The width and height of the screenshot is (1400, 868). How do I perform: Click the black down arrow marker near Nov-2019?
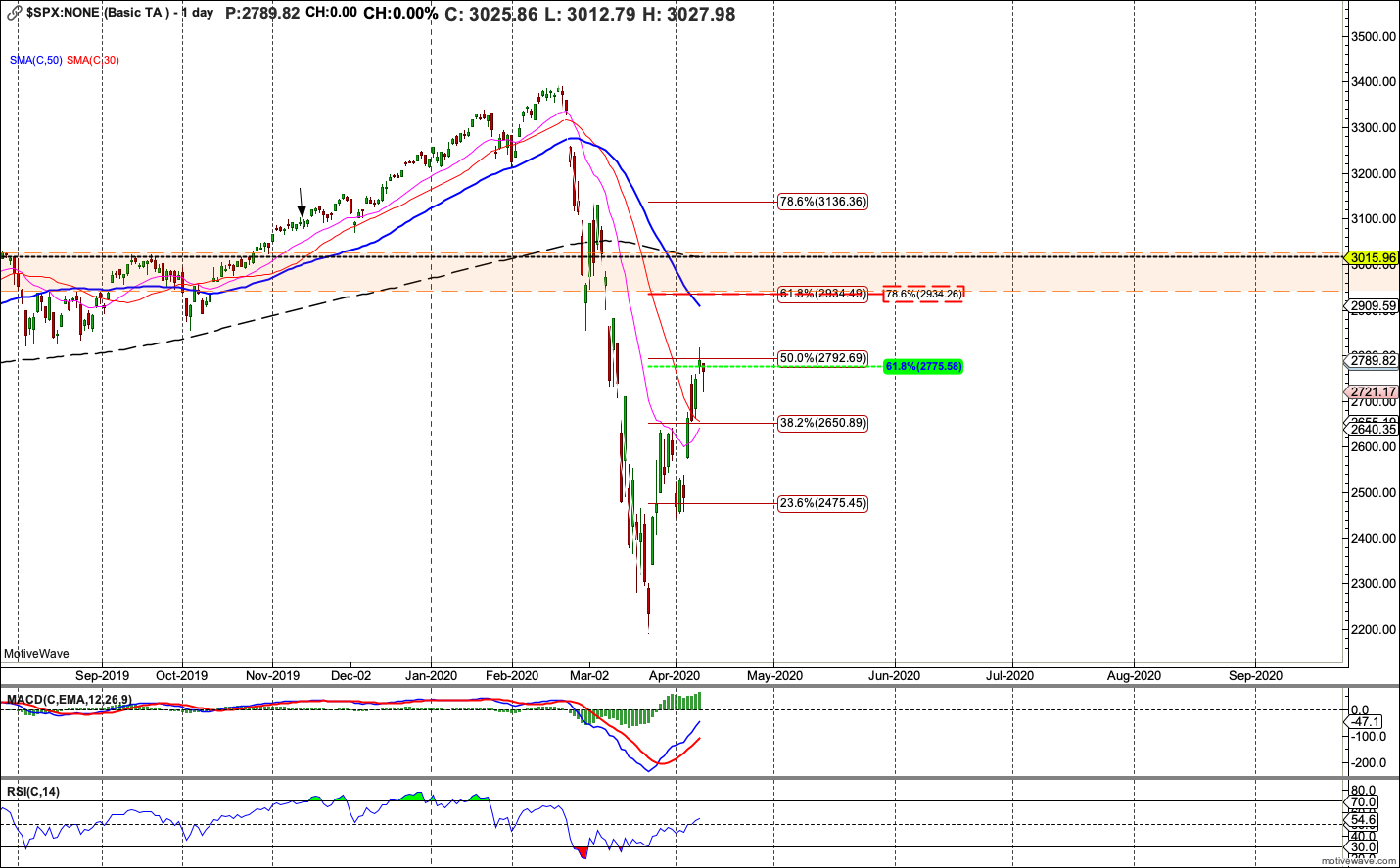(302, 208)
